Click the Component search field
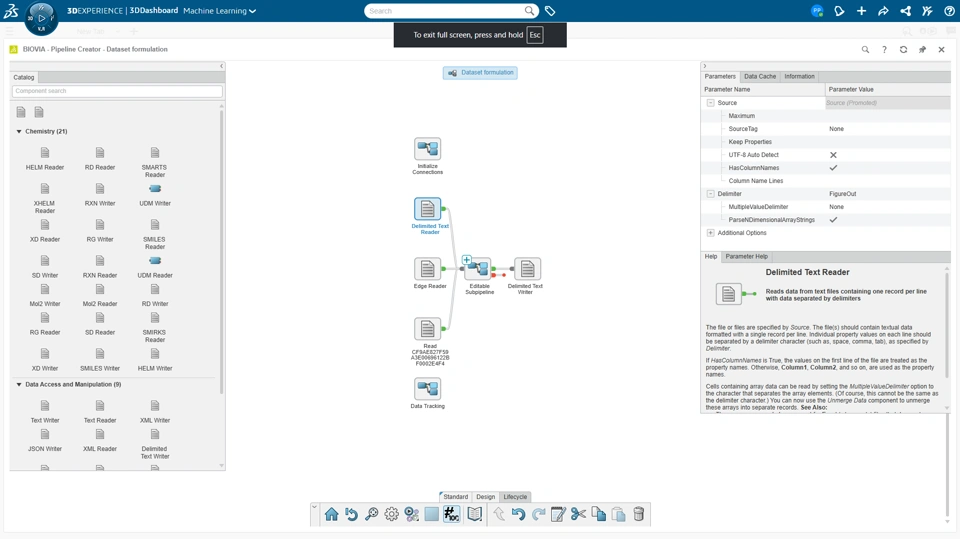Screen dimensions: 960x539 coord(117,91)
